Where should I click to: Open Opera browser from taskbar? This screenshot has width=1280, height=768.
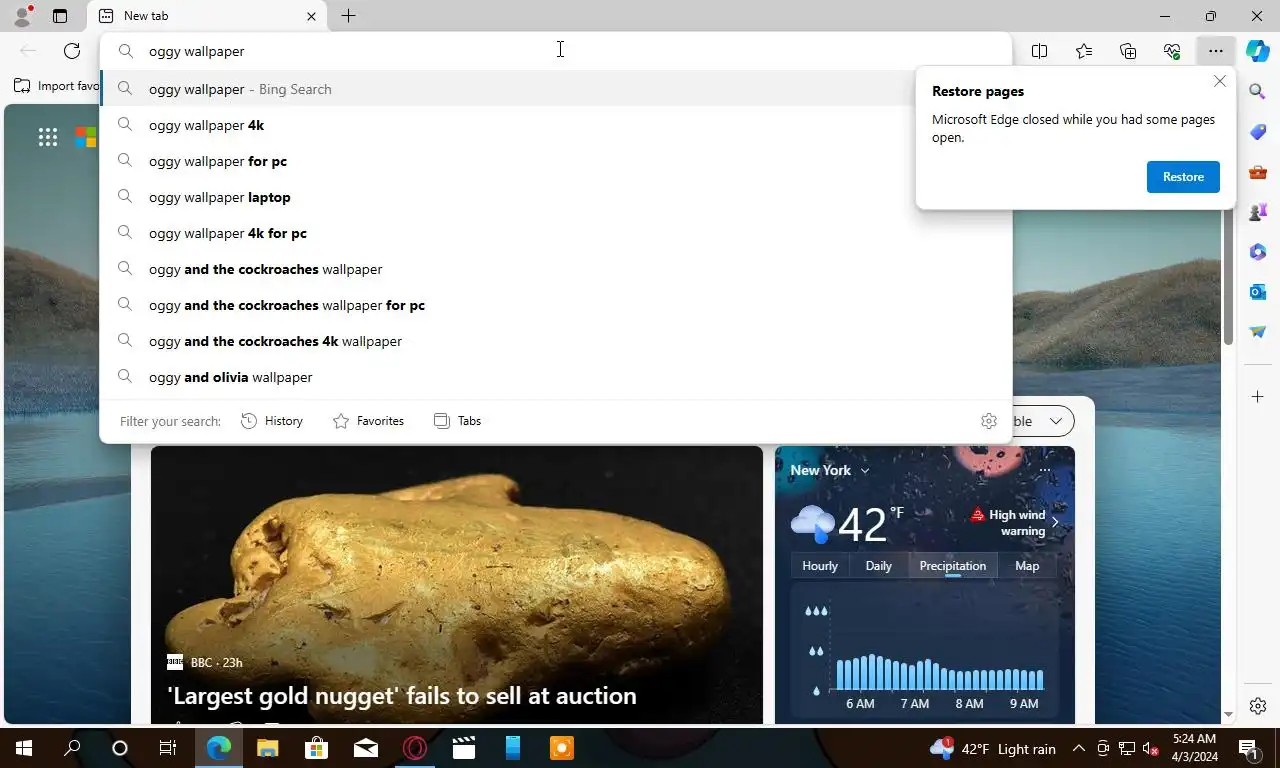414,748
